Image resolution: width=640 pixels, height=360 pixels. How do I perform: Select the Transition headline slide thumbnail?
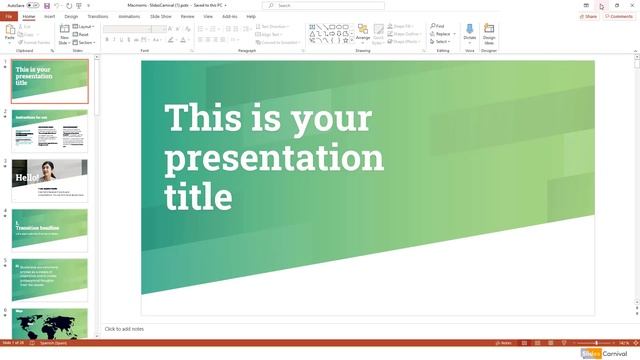click(50, 230)
